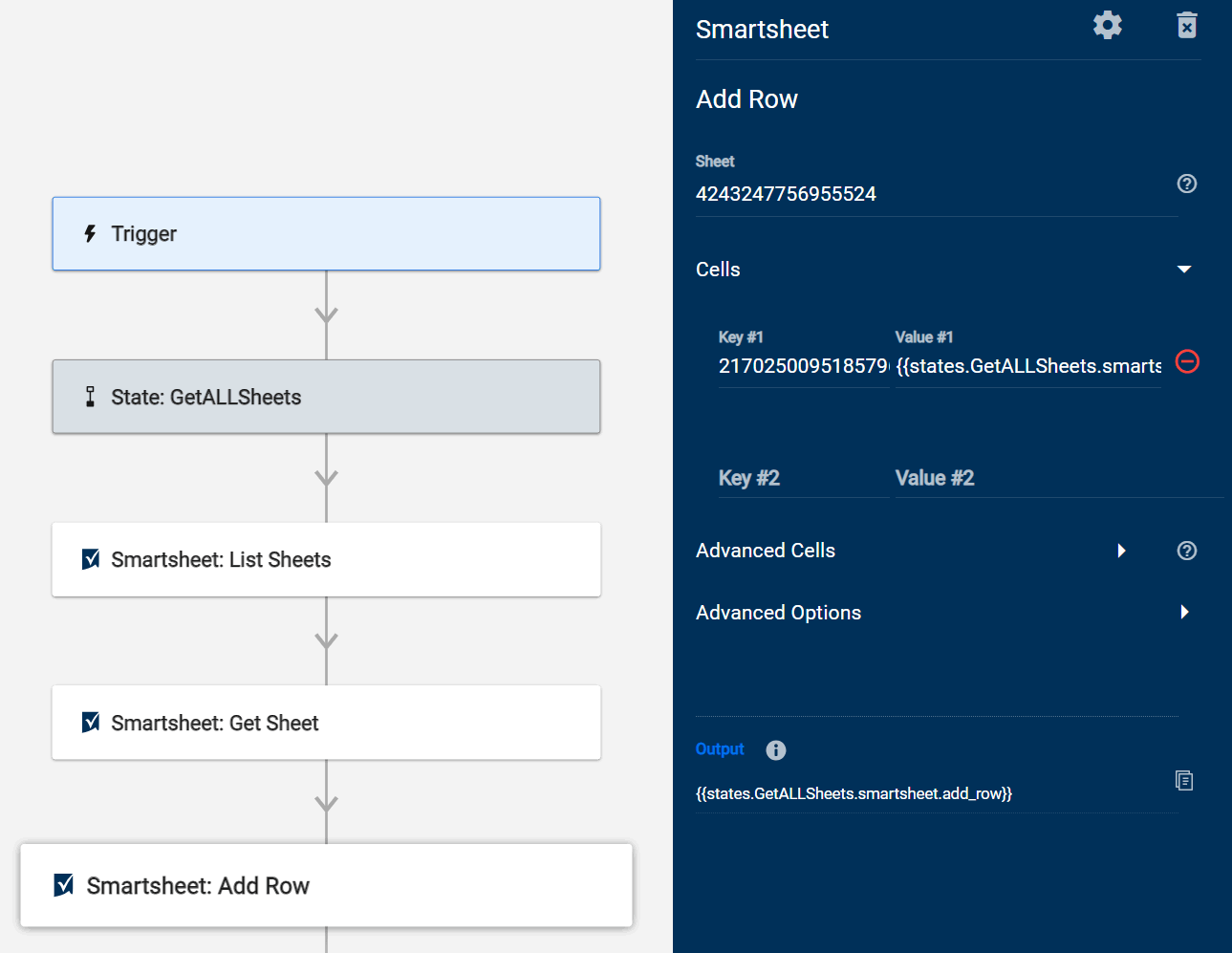The height and width of the screenshot is (953, 1232).
Task: Collapse the Cells section arrow
Action: [x=1184, y=270]
